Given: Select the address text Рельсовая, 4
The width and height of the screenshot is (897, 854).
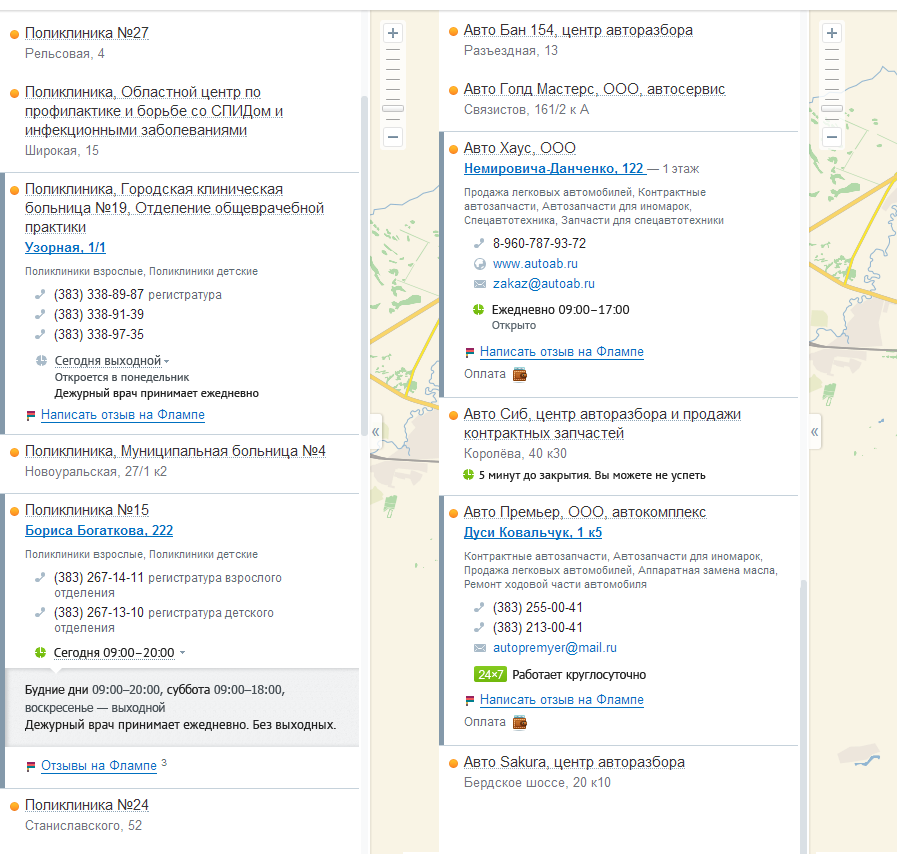Looking at the screenshot, I should [65, 54].
